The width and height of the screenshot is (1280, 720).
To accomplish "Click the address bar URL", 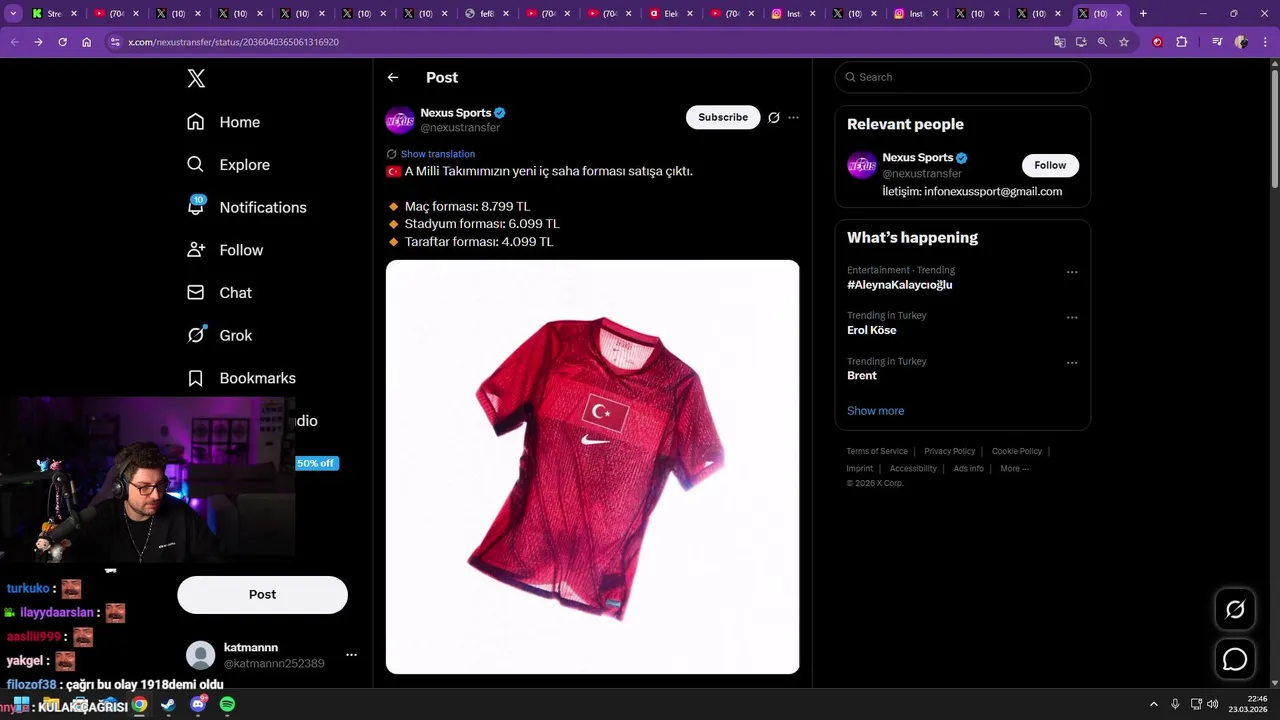I will [233, 42].
